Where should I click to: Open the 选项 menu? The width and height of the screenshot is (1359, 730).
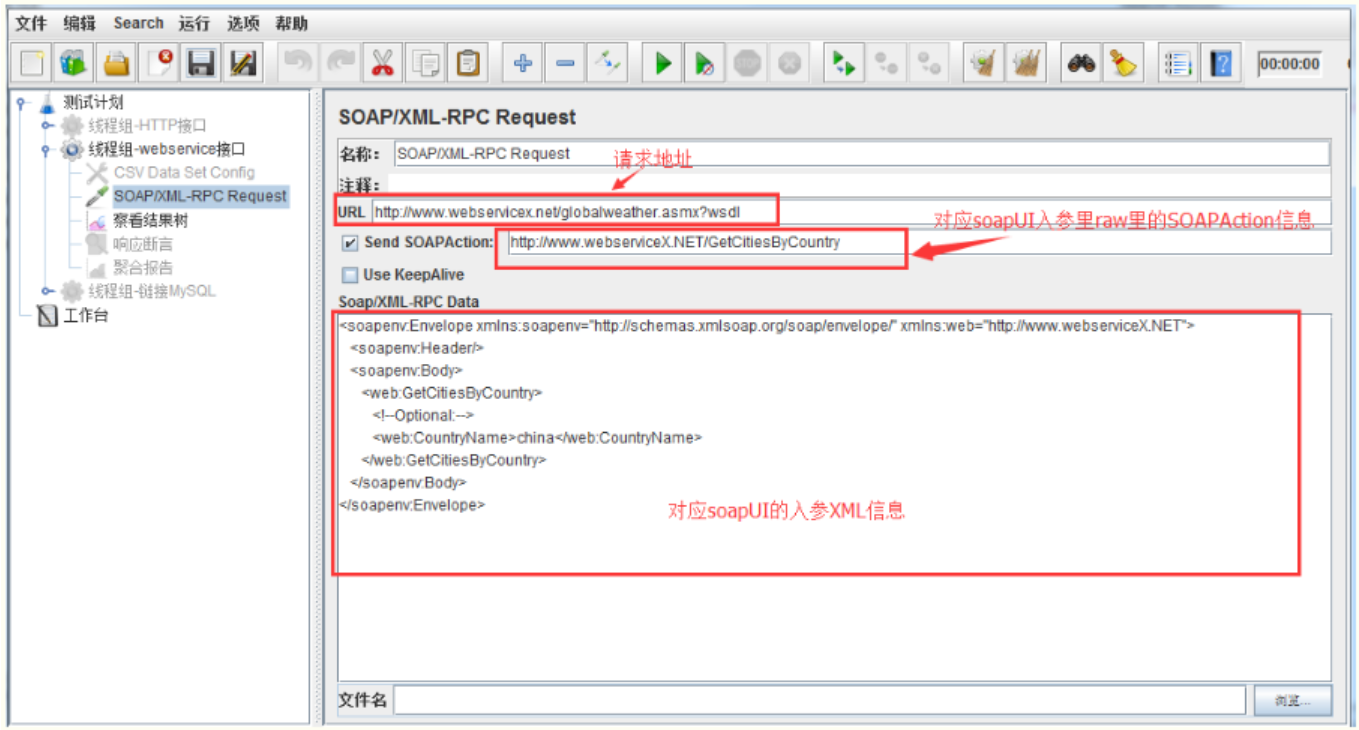pos(243,23)
